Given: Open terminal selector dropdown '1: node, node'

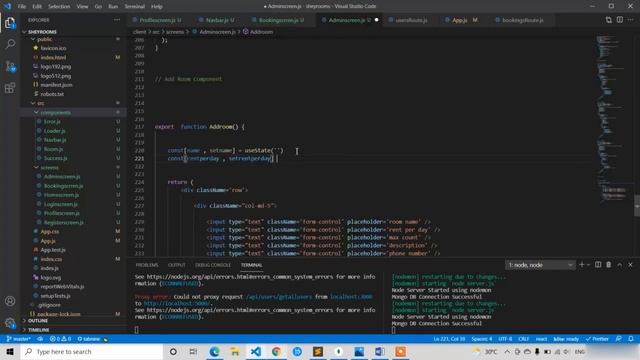Looking at the screenshot, I should pos(540,265).
